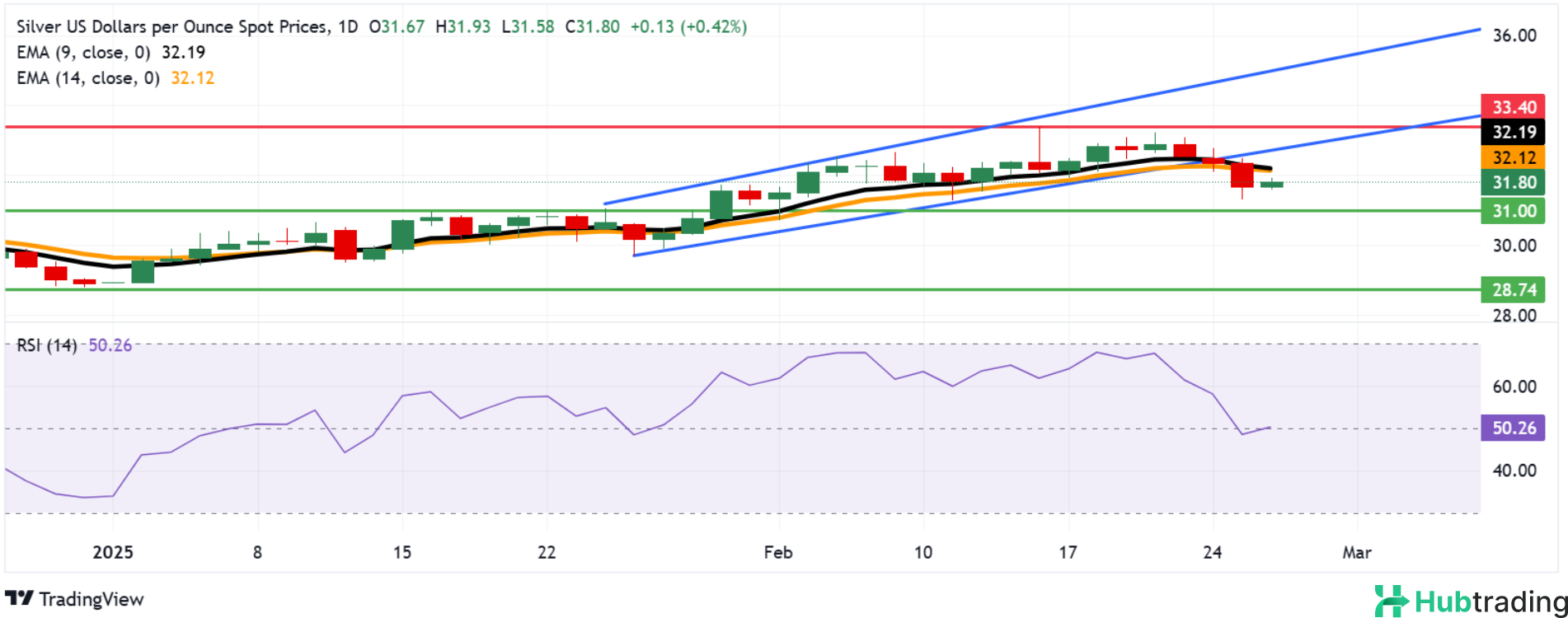Screen dimensions: 1568x618
Task: Click the Mar label on the date axis
Action: click(x=1356, y=552)
